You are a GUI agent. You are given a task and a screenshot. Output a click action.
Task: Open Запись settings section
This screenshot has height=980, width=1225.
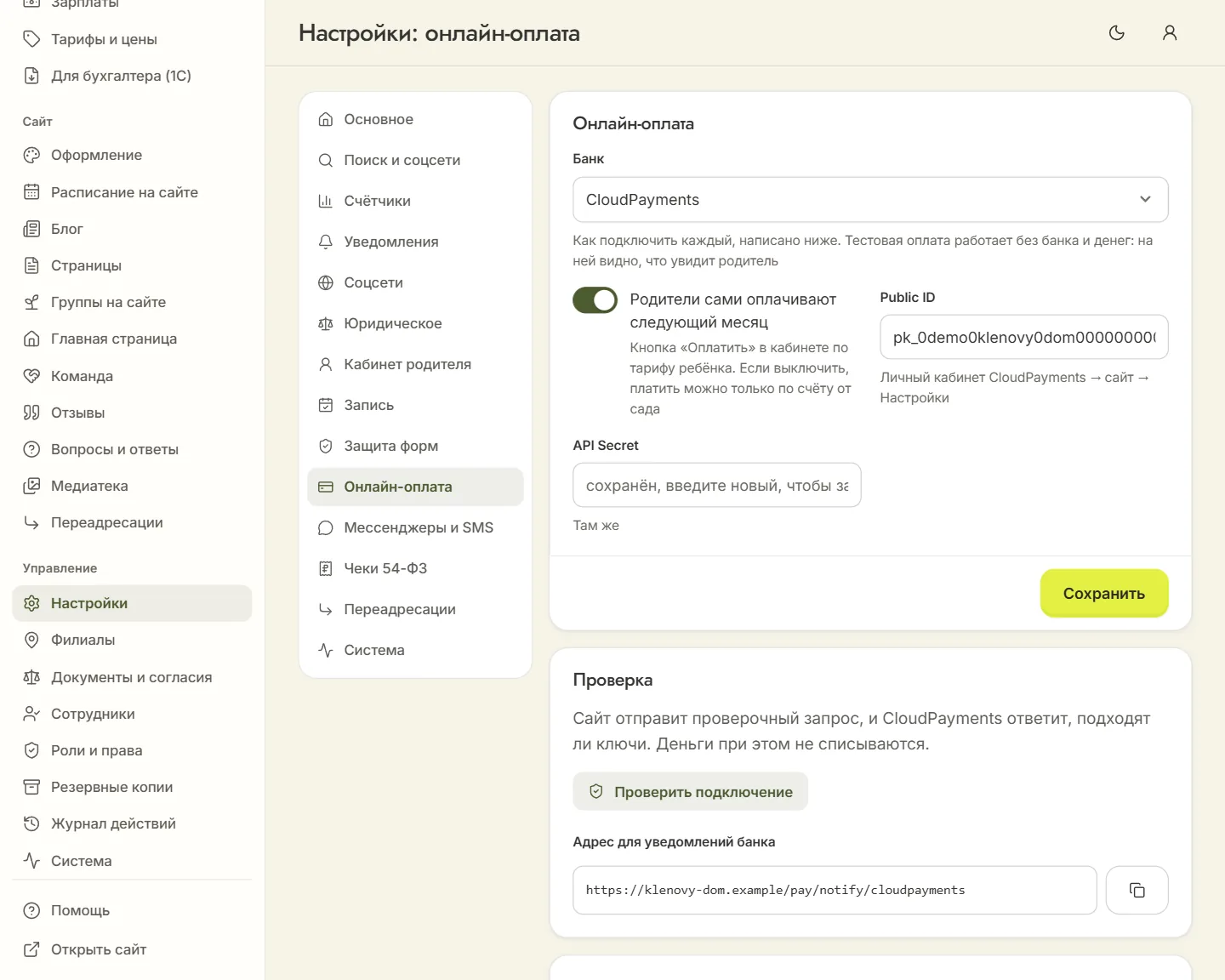415,405
